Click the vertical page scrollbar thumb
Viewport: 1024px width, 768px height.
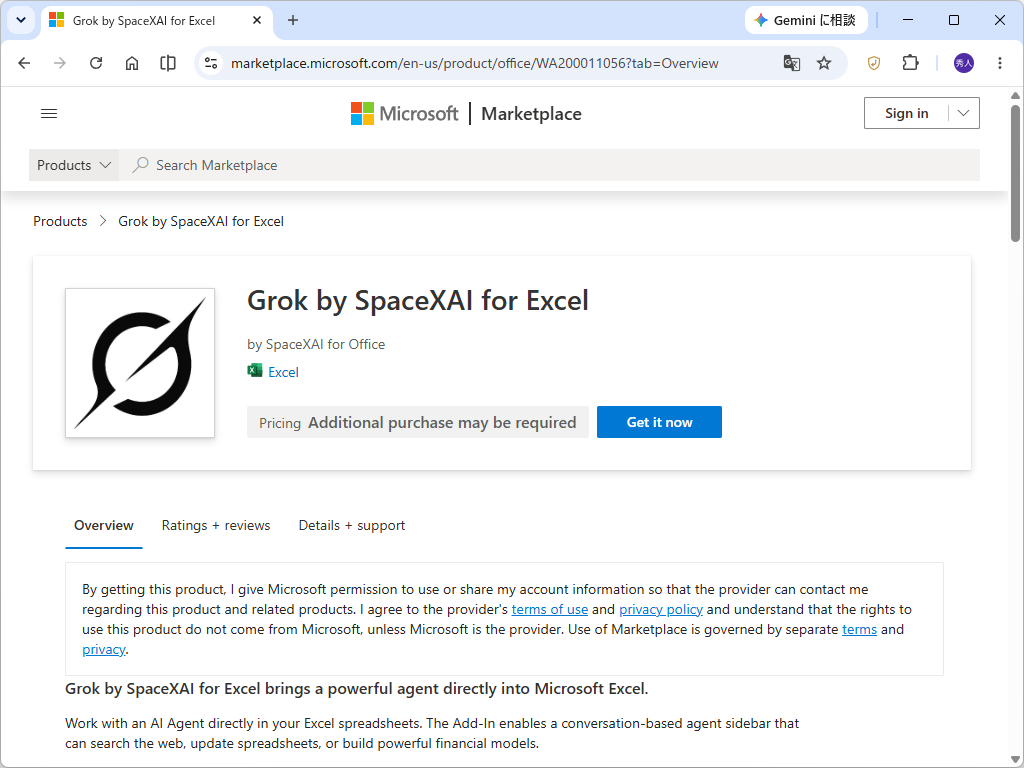1016,173
